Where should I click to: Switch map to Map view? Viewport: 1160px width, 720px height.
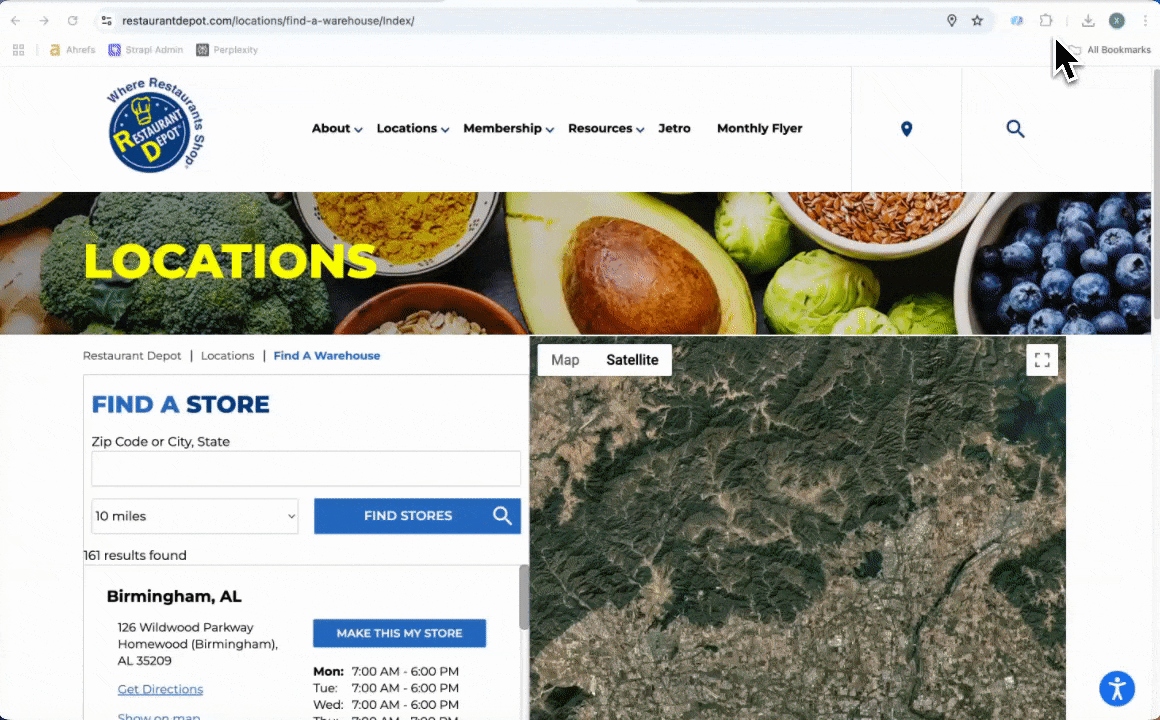565,360
